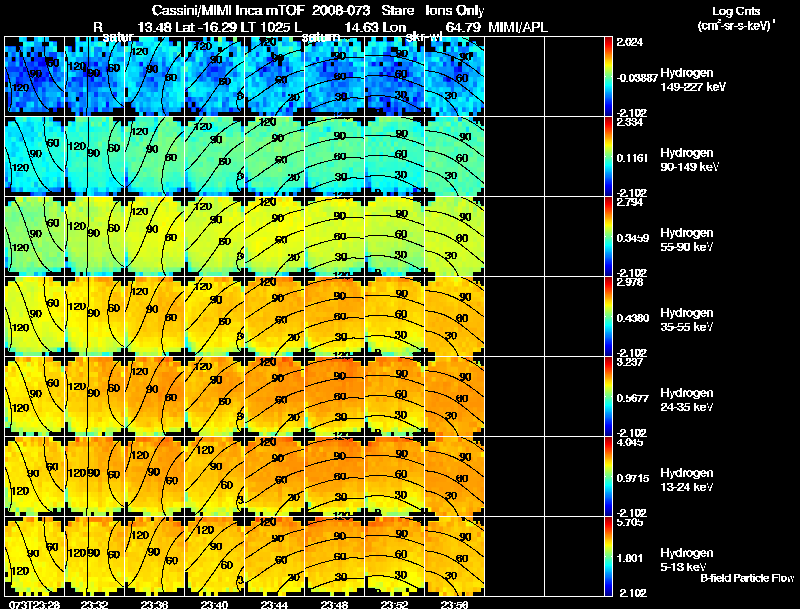Image resolution: width=800 pixels, height=609 pixels.
Task: Click the colorbar maximum value '2.794'
Action: (630, 202)
